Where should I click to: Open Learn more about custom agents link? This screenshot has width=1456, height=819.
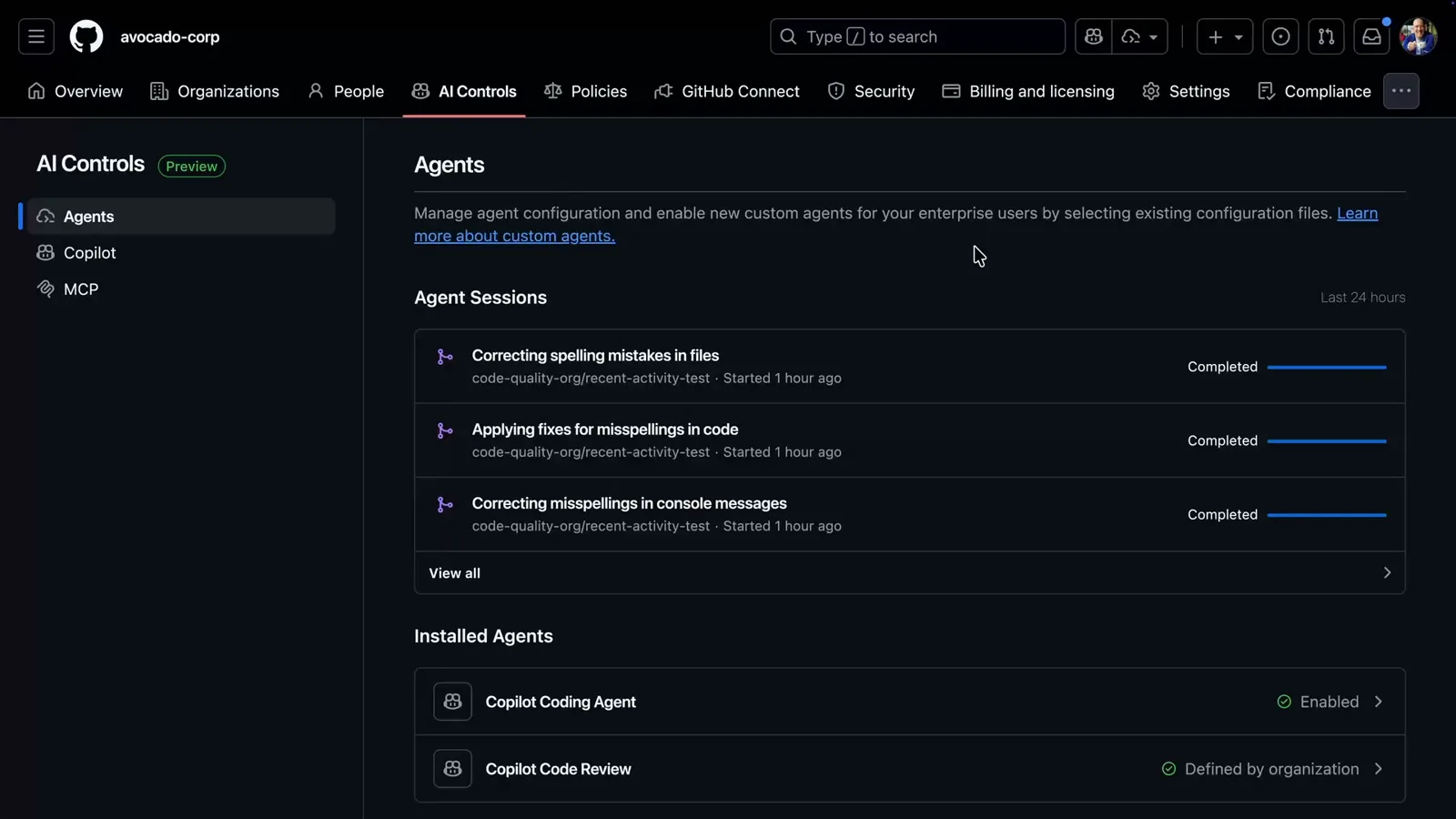pyautogui.click(x=514, y=236)
